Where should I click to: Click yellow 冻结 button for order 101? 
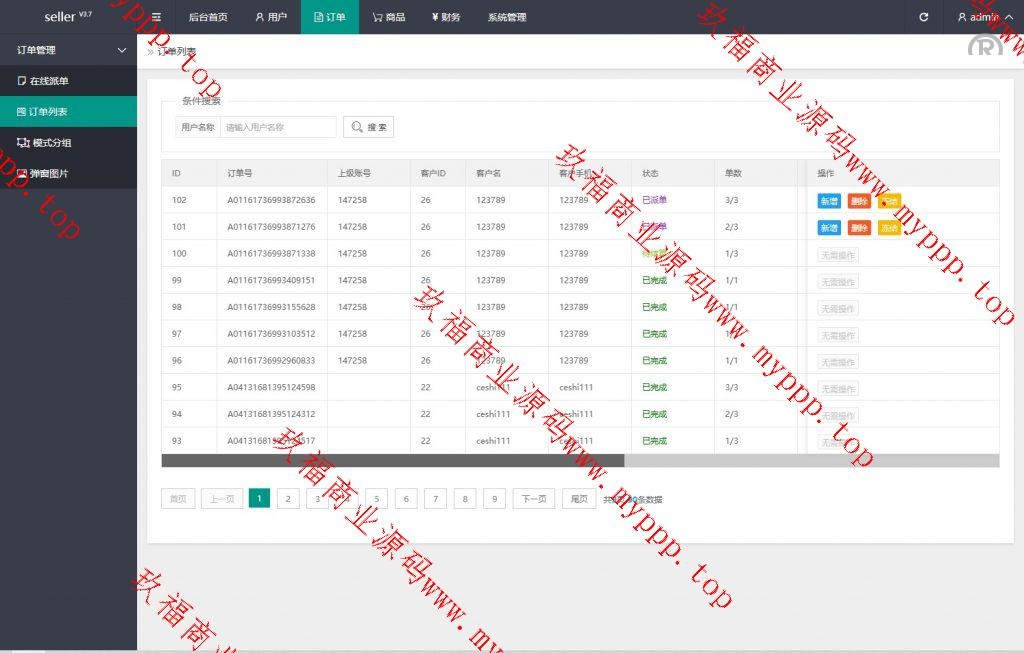(x=889, y=228)
